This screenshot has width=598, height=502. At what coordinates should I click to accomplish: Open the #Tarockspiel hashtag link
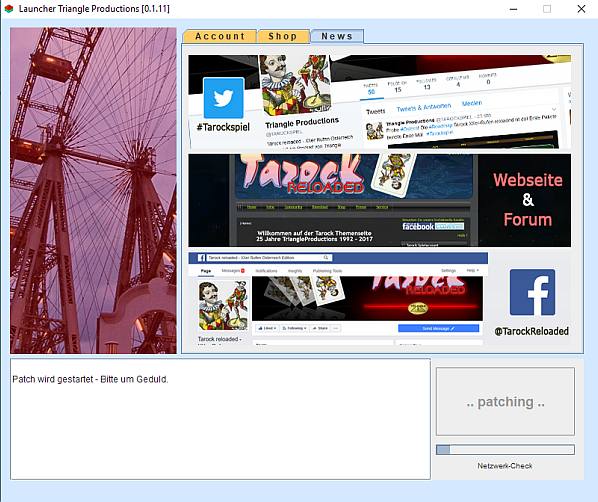223,127
